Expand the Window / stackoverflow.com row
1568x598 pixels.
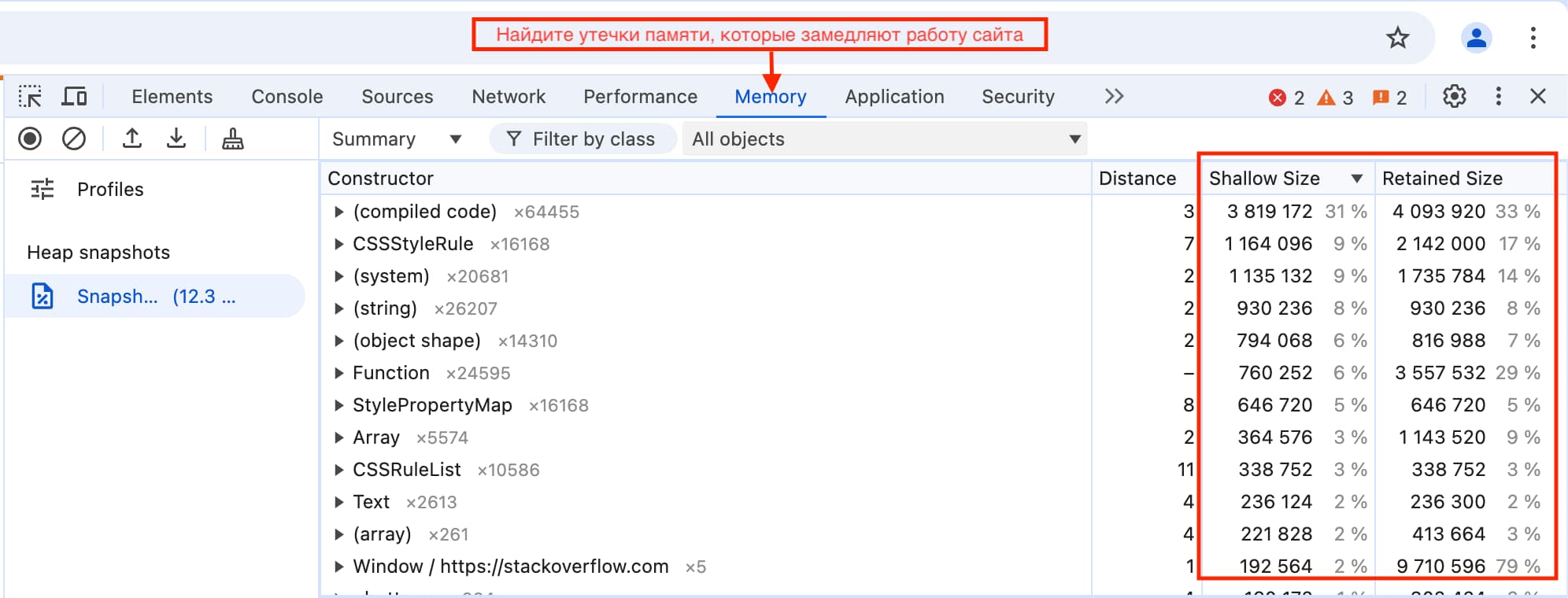[338, 566]
